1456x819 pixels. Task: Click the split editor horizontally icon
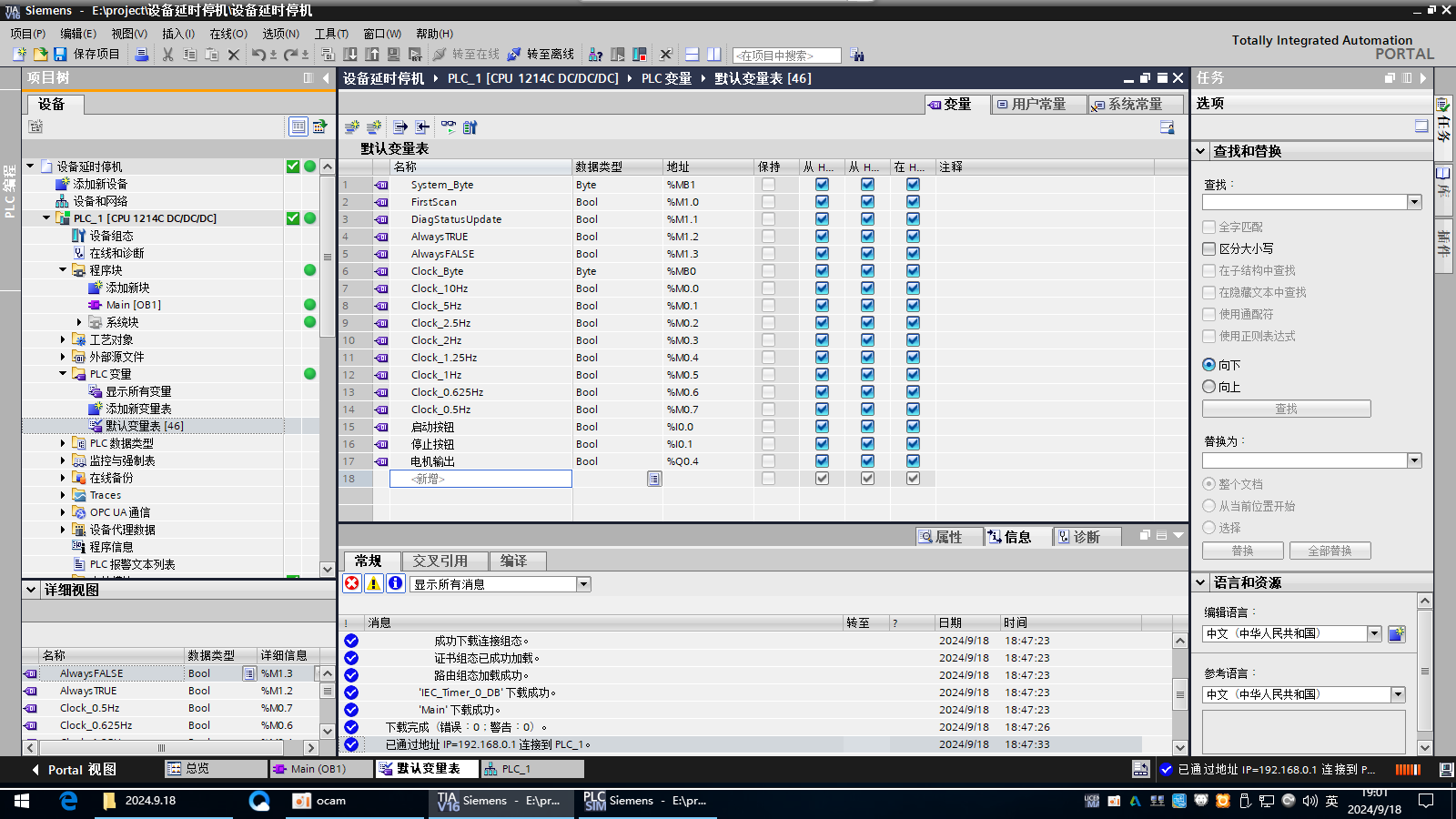pos(692,55)
